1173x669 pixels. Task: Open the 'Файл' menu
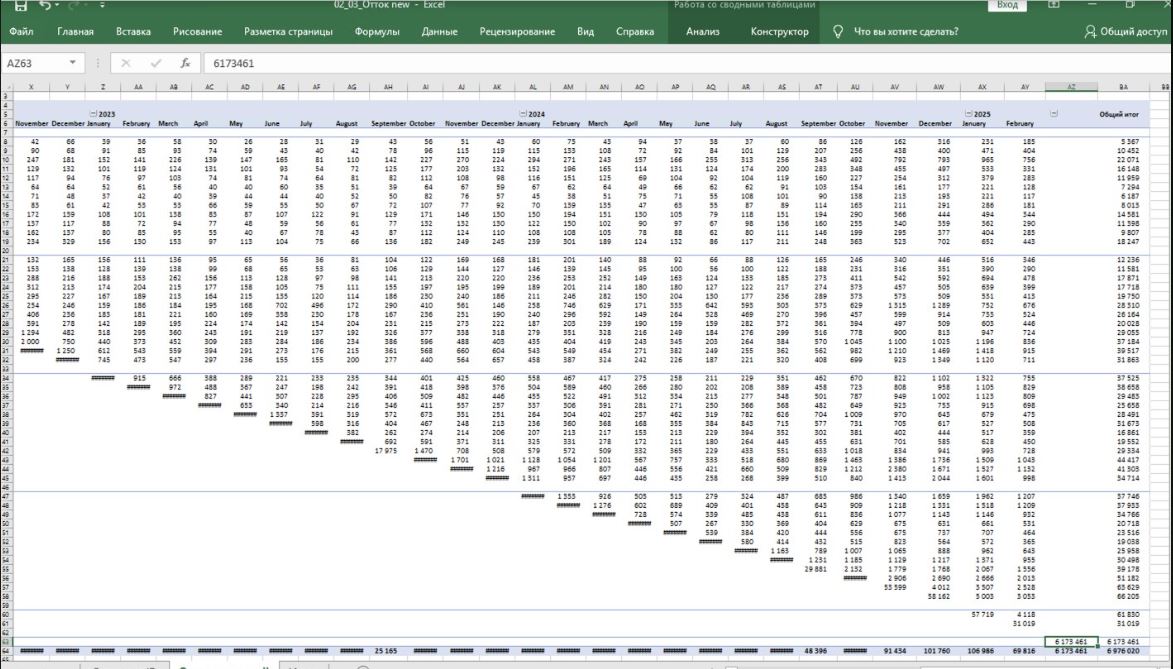21,32
